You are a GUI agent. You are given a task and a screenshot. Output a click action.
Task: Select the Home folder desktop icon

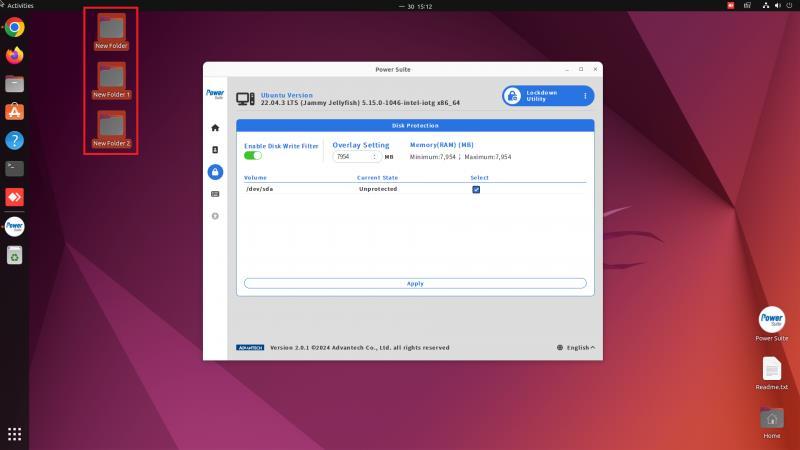771,422
